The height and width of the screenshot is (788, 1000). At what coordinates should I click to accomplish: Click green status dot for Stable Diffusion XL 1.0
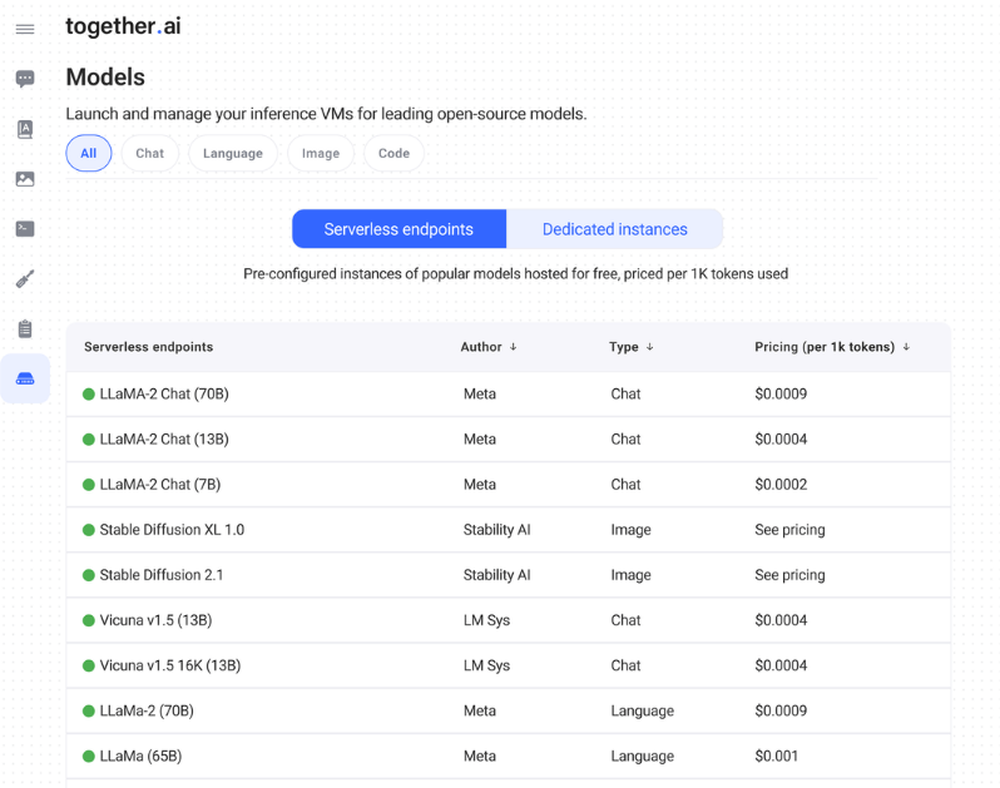[x=89, y=530]
